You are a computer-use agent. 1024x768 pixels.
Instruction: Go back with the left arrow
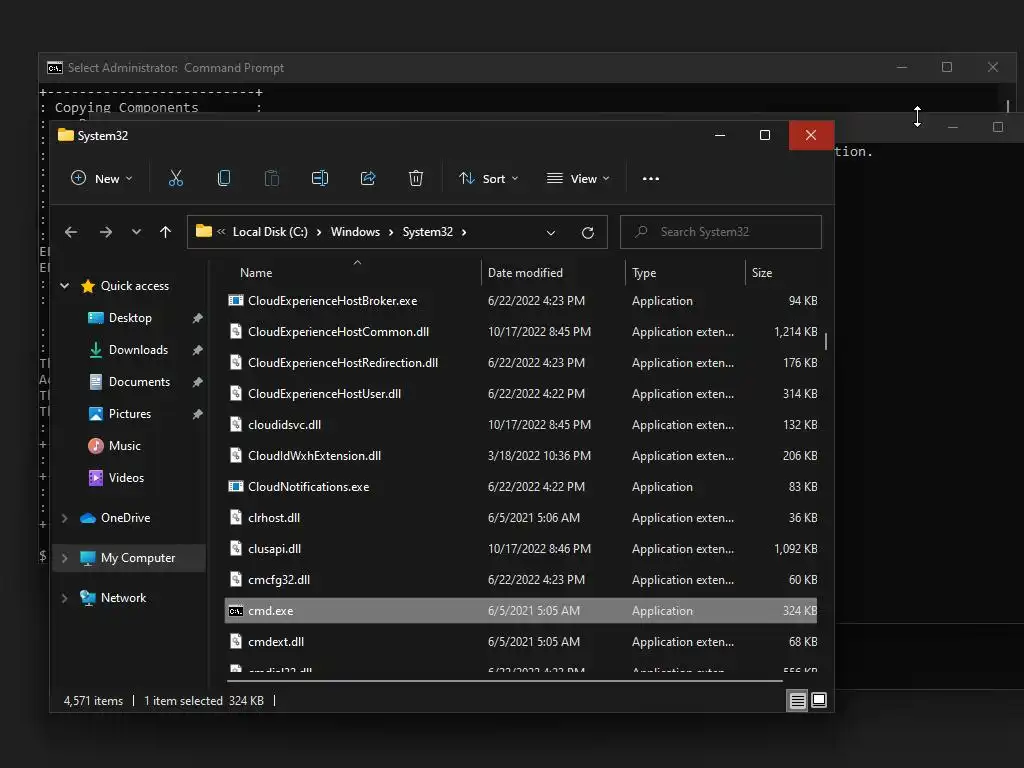(71, 232)
